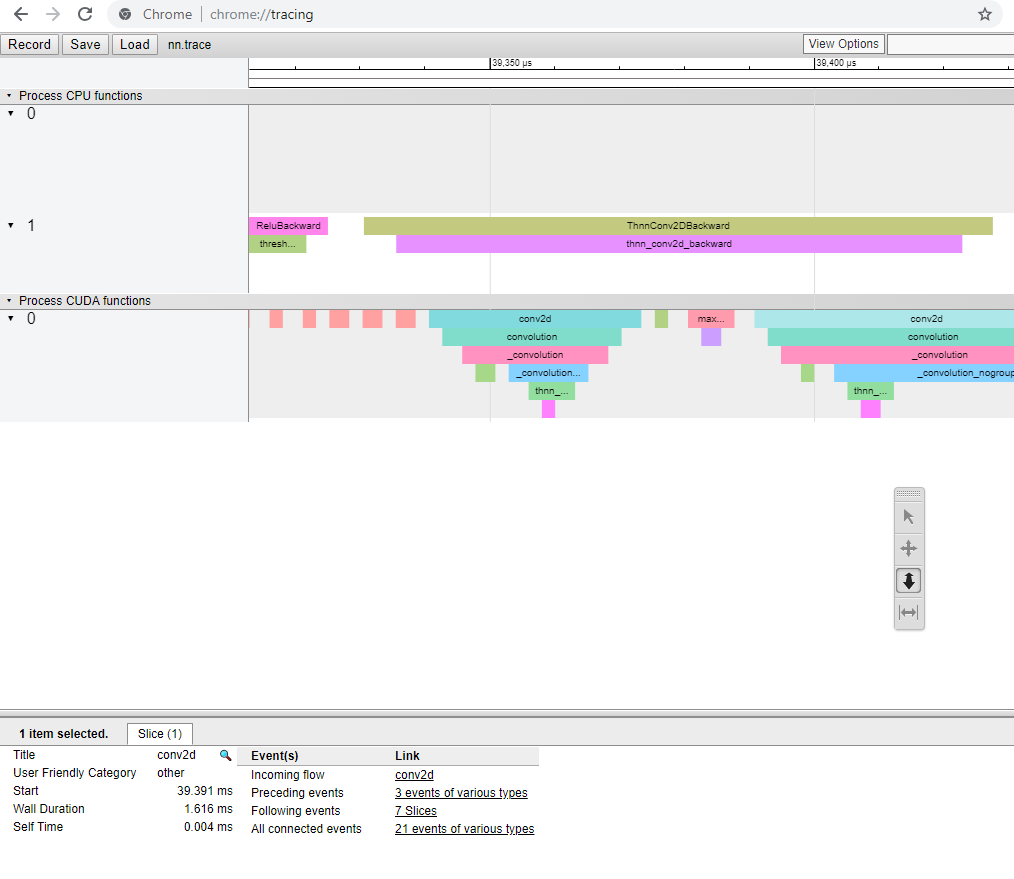Select the ReluBackward slice in timeline
Viewport: 1014px width, 879px height.
(x=288, y=226)
